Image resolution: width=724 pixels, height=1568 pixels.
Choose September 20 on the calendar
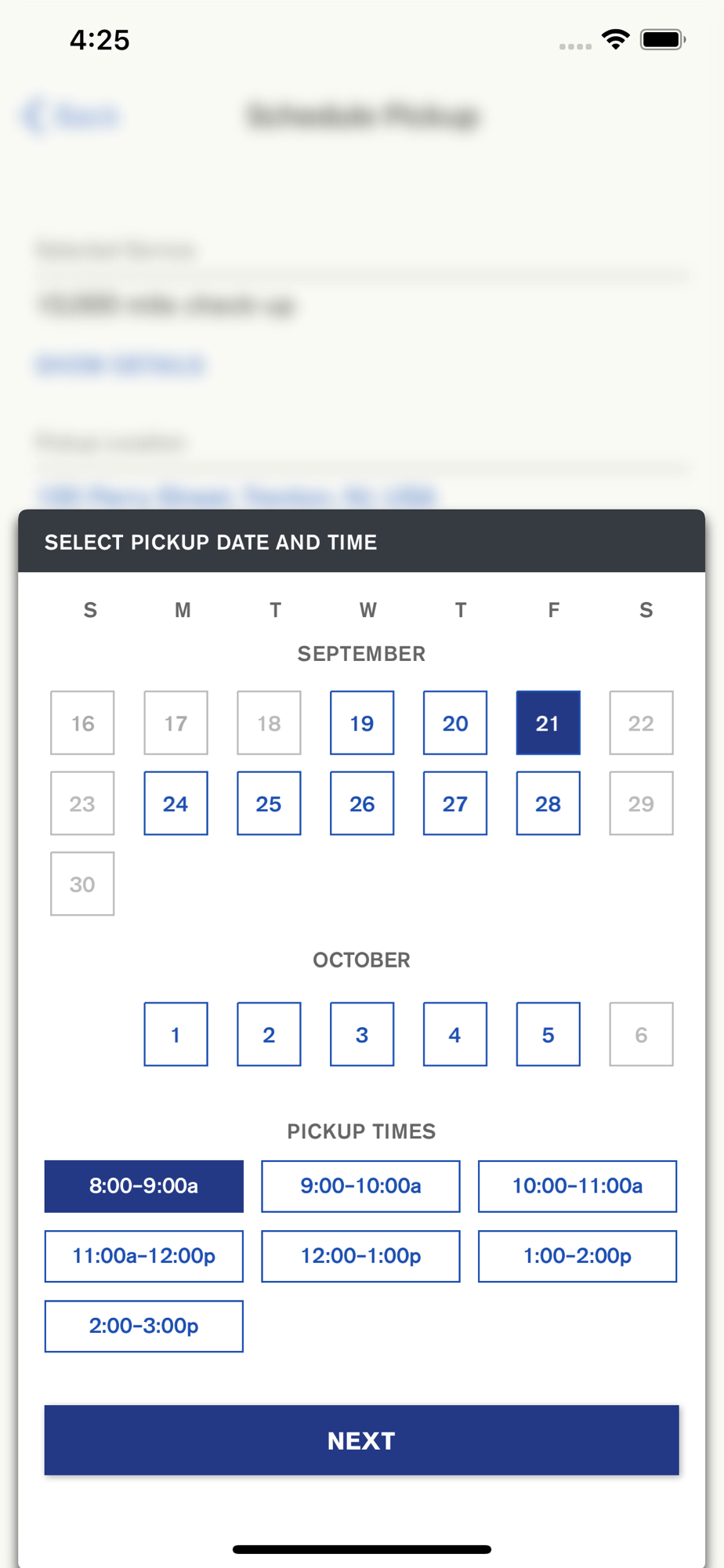coord(455,723)
